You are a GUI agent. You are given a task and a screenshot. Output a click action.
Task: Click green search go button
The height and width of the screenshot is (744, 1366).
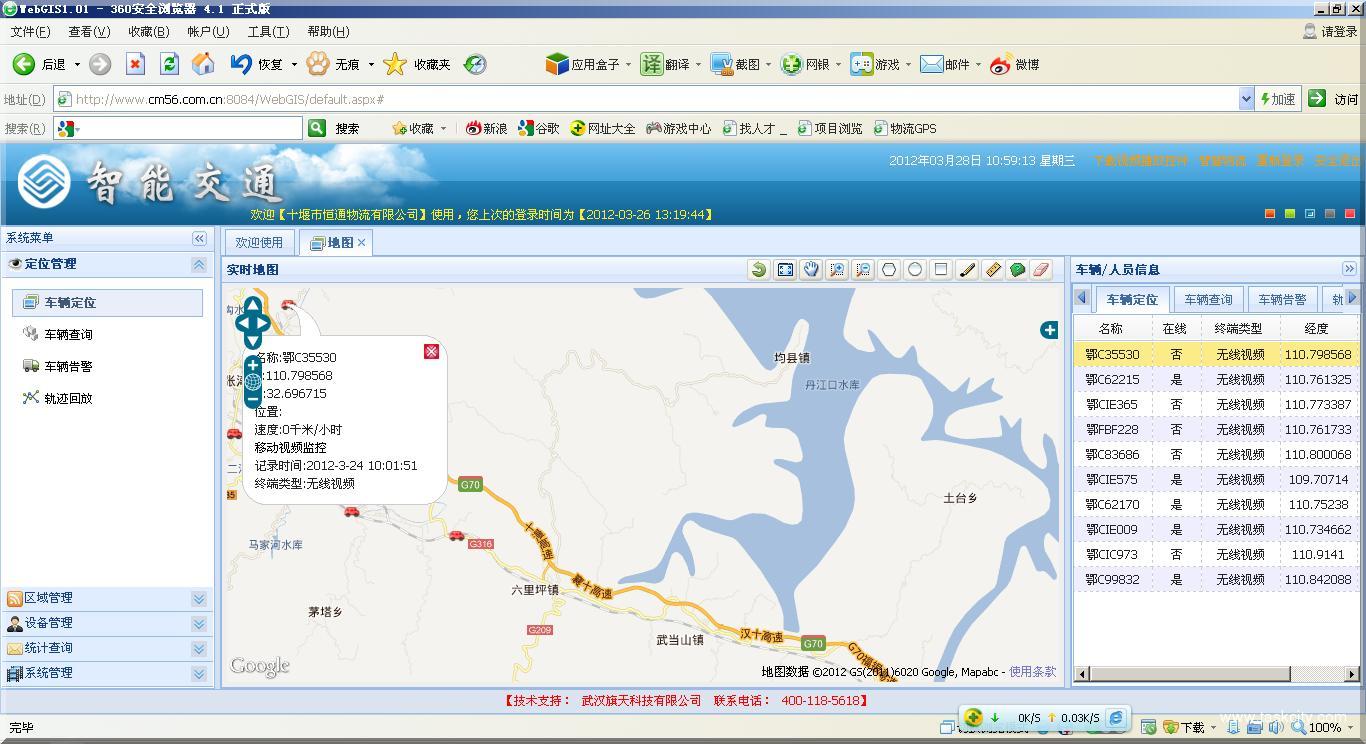[x=317, y=128]
